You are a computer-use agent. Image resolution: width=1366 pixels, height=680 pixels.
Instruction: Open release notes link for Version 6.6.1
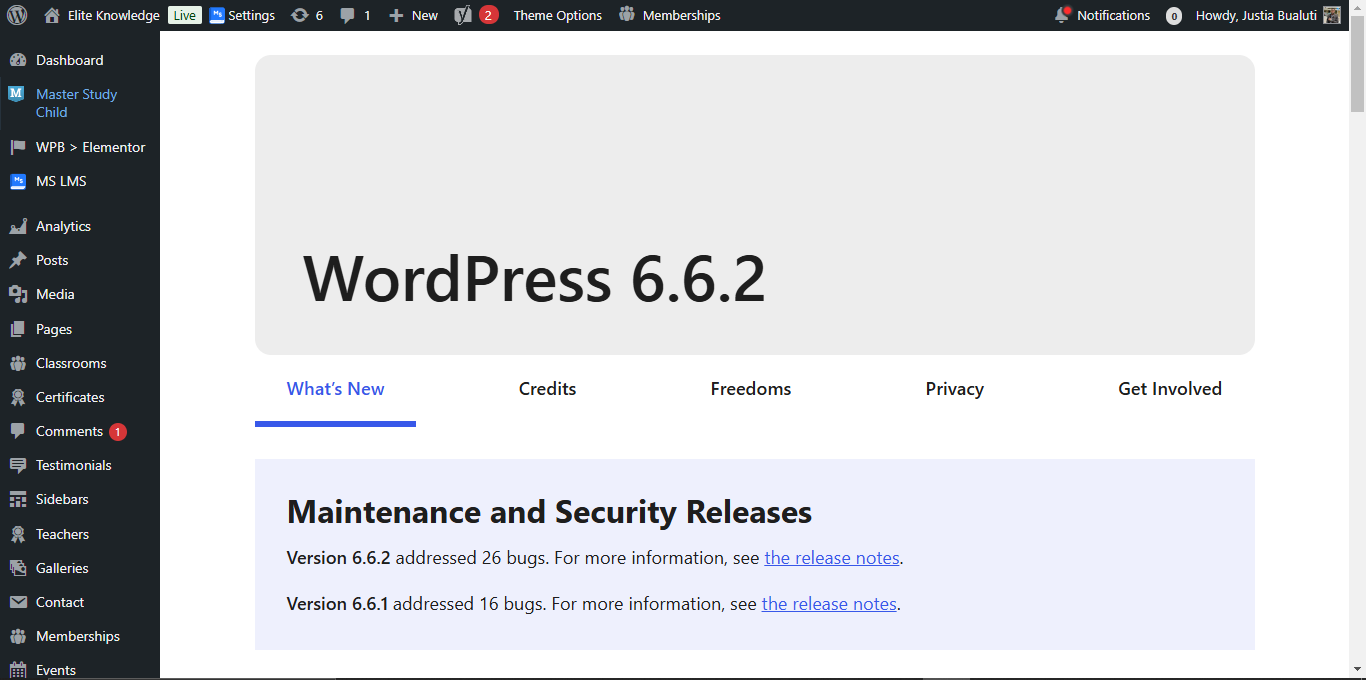pos(829,604)
